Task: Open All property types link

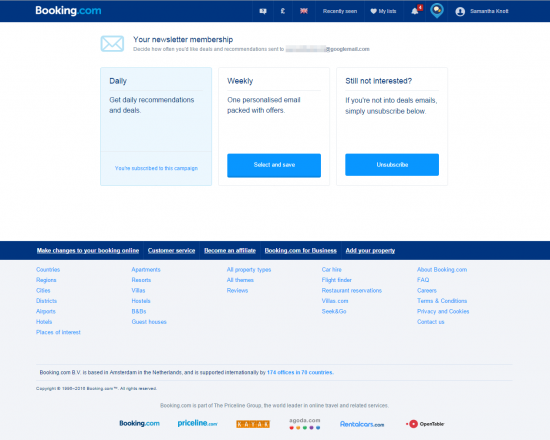Action: 249,269
